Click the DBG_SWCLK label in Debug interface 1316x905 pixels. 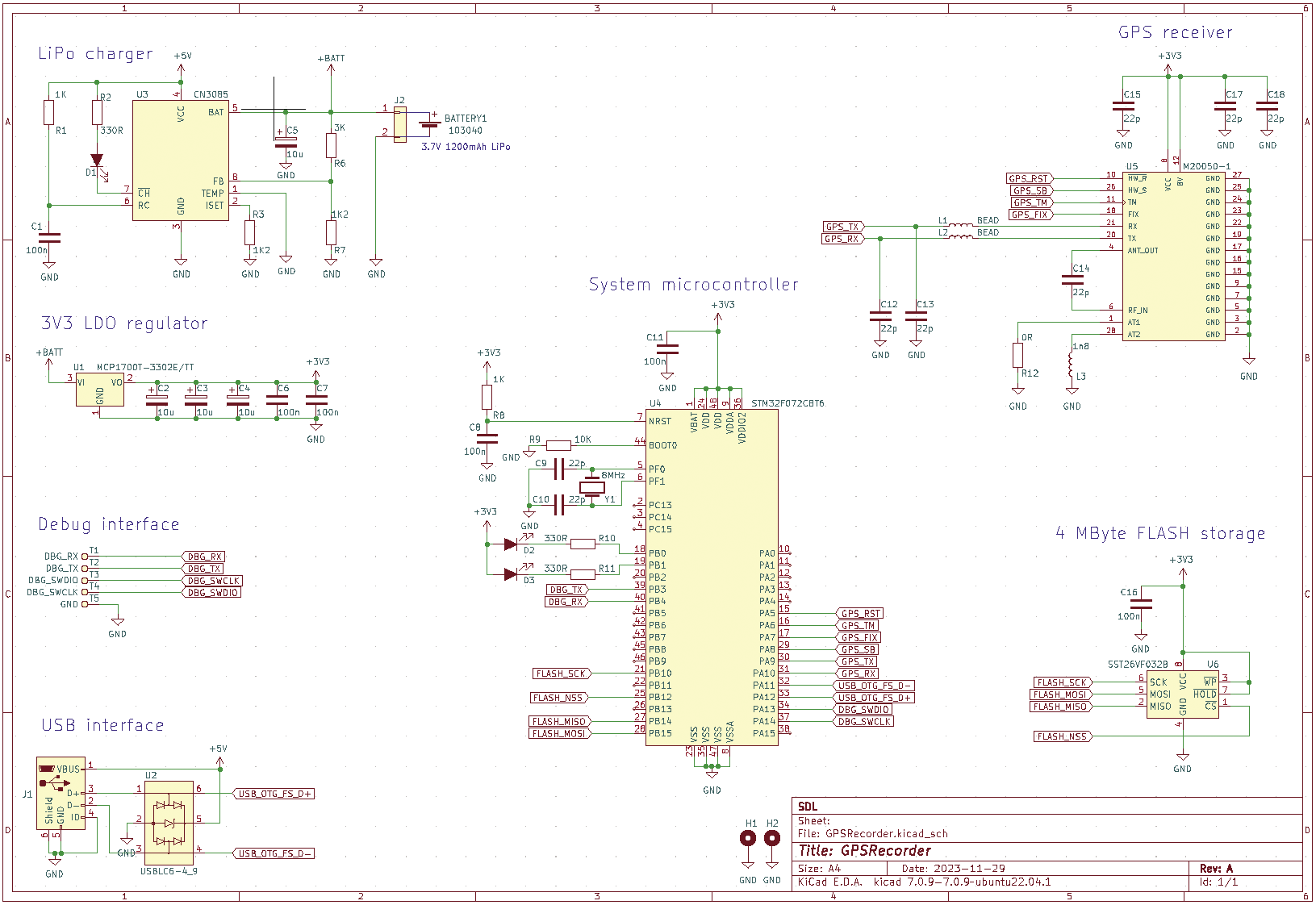pos(213,581)
